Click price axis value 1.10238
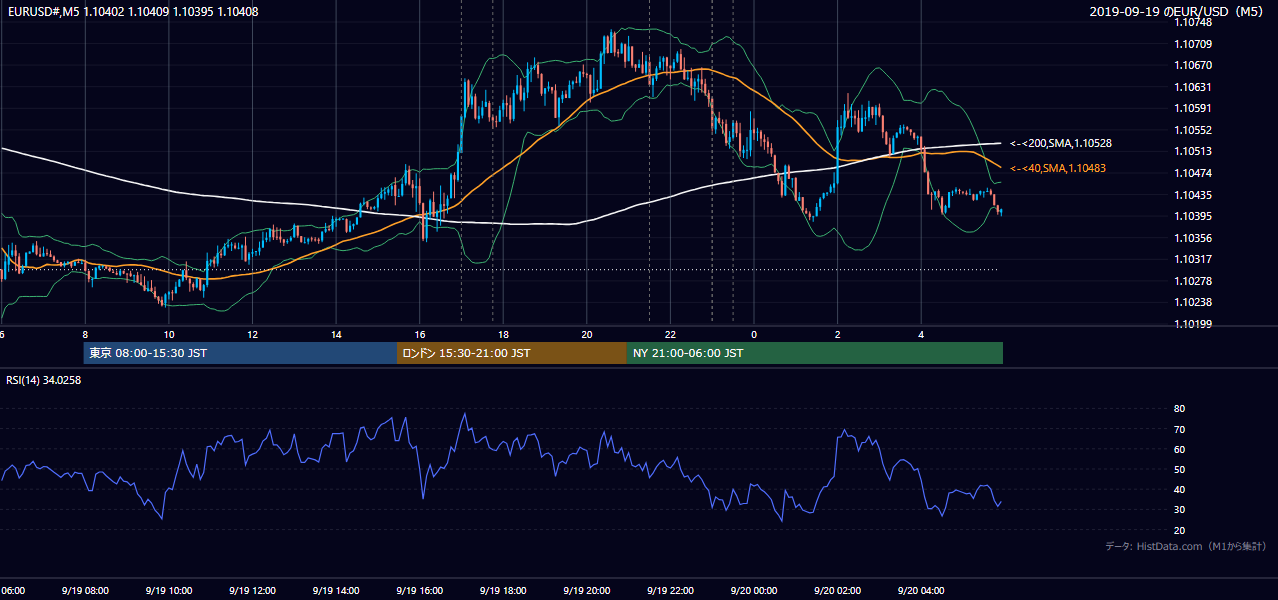Screen dimensions: 1278x600 click(1192, 302)
